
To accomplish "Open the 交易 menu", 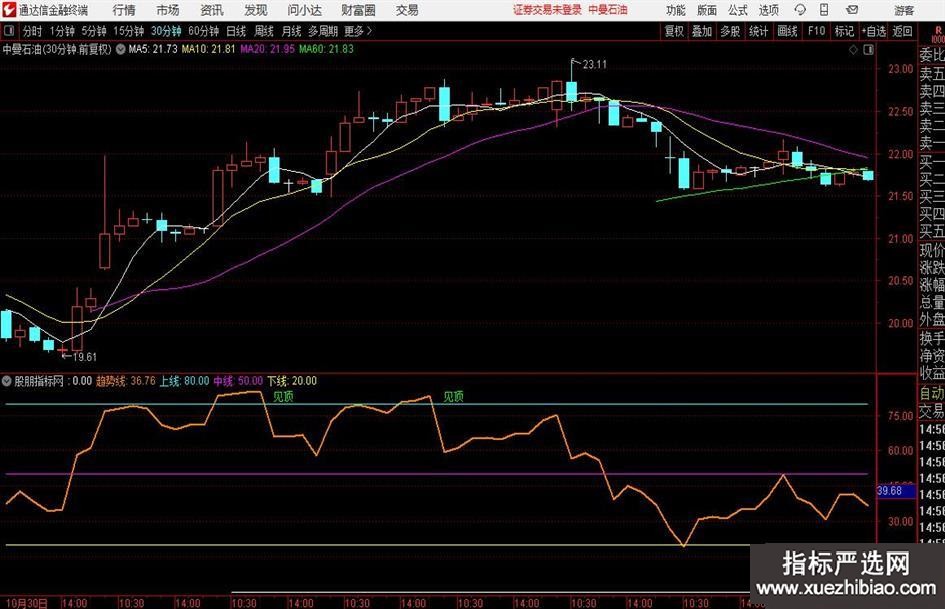I will pos(407,10).
